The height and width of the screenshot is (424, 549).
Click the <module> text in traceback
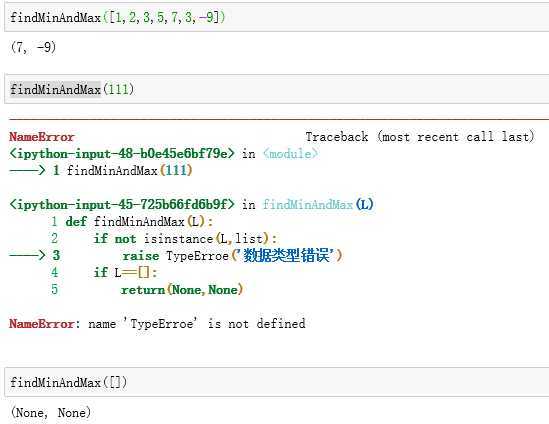[x=290, y=153]
